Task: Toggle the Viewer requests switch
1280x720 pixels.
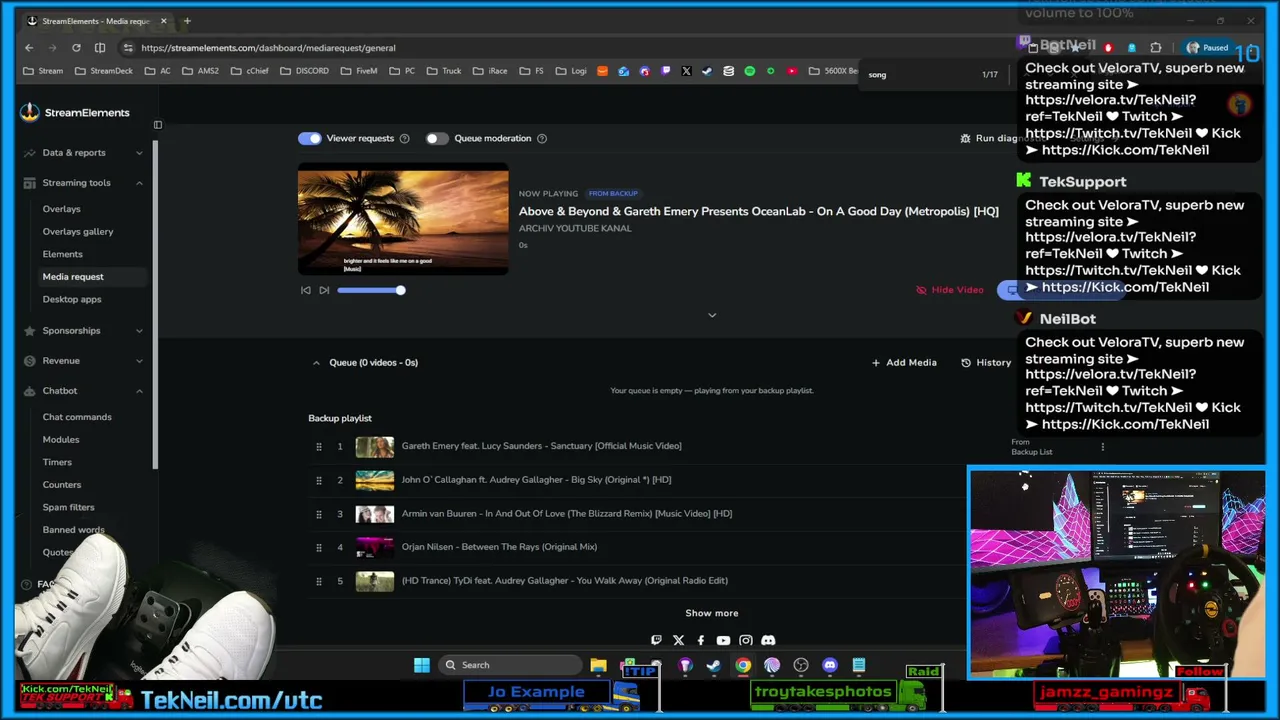Action: (x=310, y=138)
